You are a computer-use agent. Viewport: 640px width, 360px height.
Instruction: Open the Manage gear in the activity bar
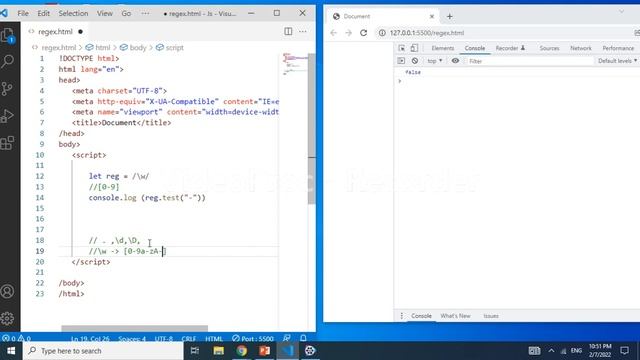[x=7, y=318]
